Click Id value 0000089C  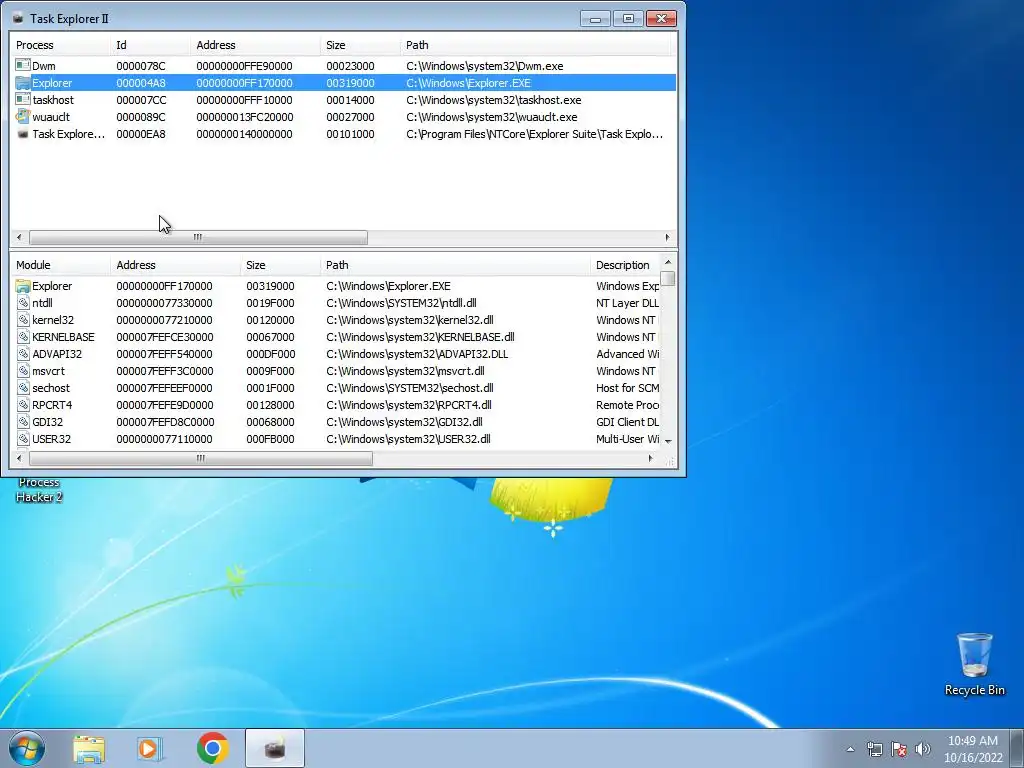pyautogui.click(x=141, y=117)
